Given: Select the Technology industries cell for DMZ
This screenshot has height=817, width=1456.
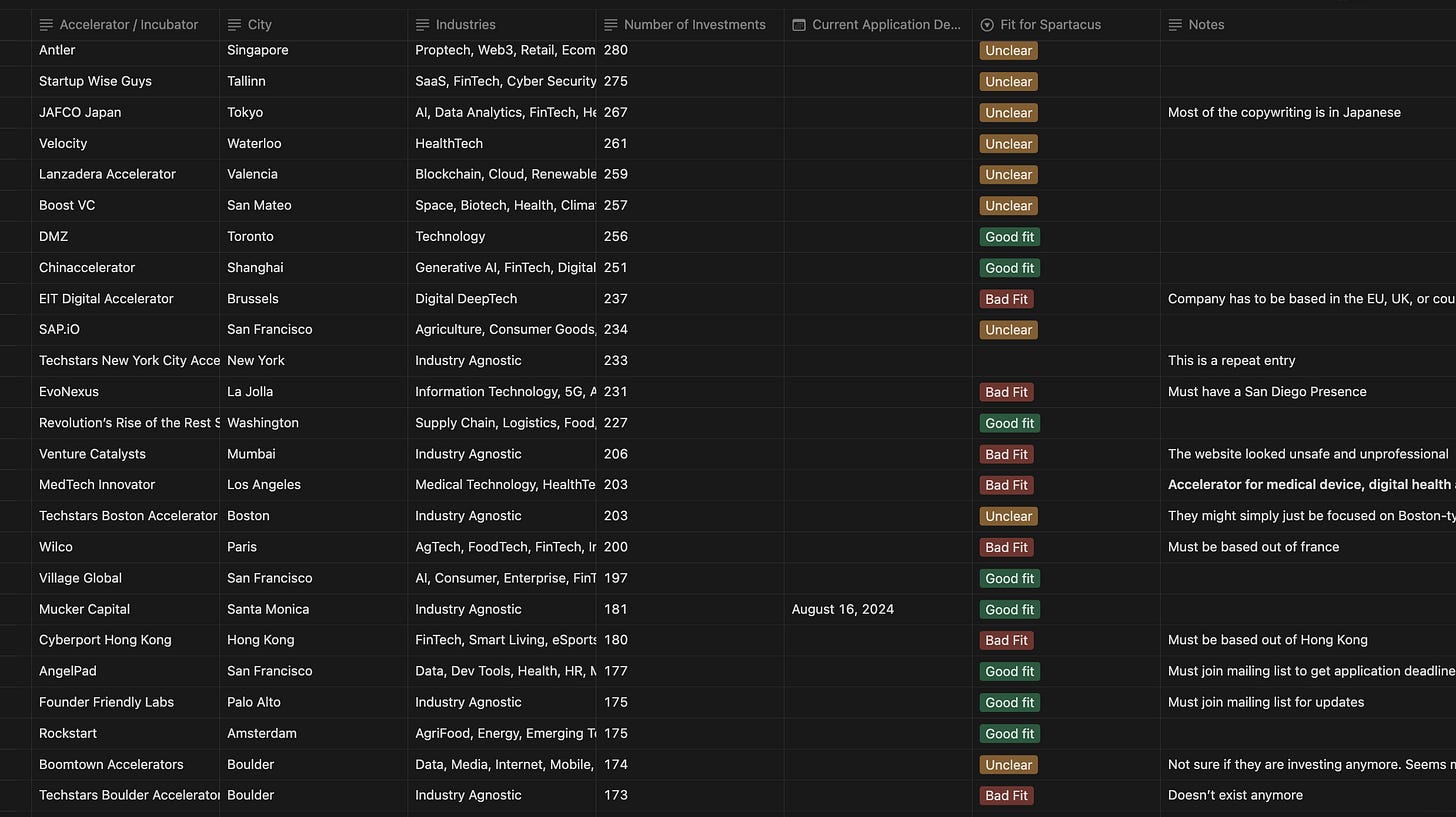Looking at the screenshot, I should pos(501,236).
